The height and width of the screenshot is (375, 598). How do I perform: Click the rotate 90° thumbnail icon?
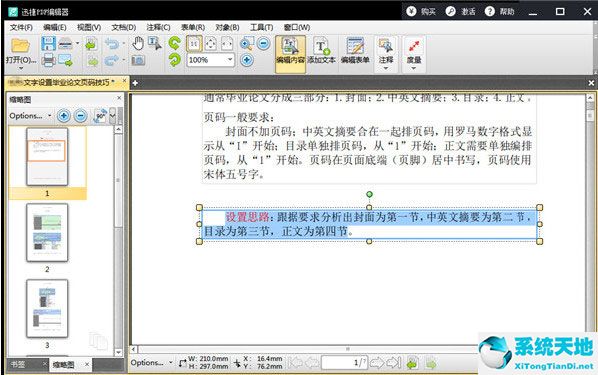pos(100,116)
